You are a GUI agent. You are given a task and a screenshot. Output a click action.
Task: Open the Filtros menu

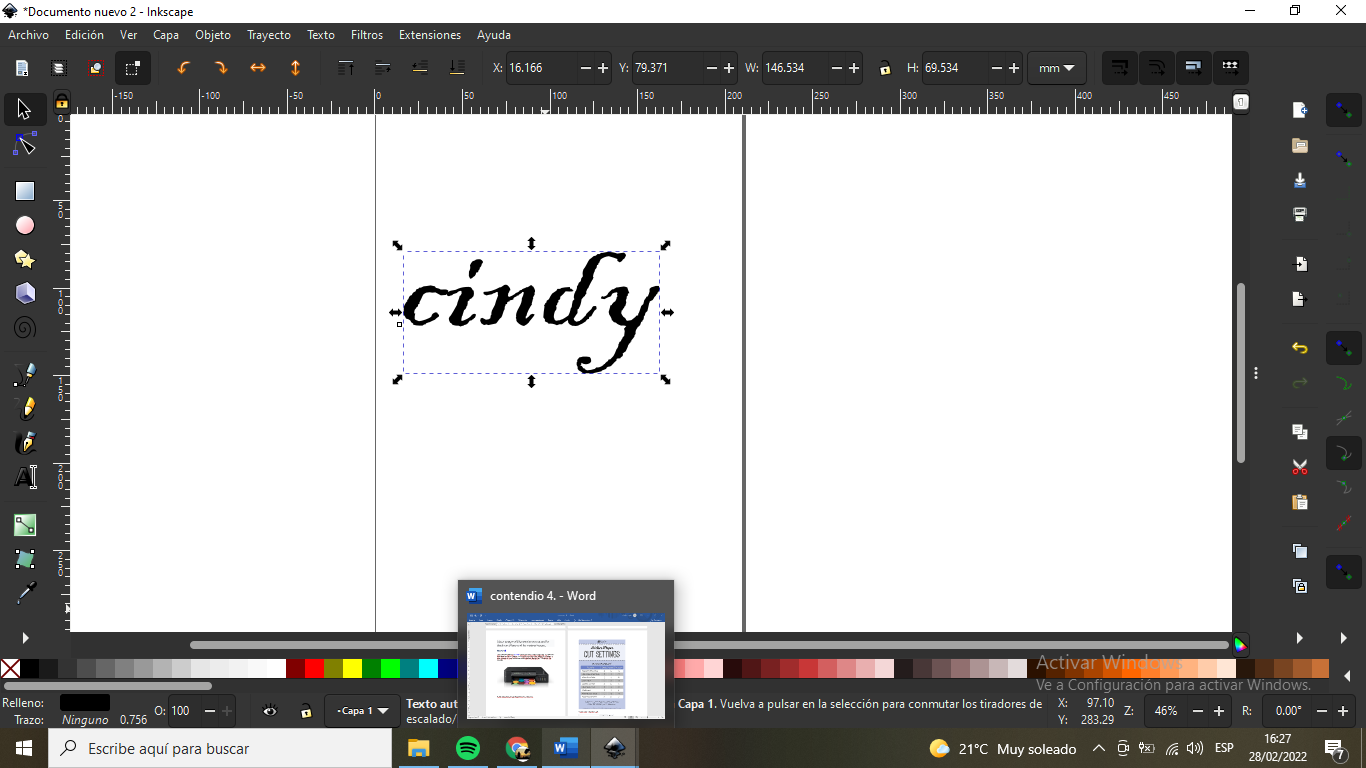click(x=367, y=35)
